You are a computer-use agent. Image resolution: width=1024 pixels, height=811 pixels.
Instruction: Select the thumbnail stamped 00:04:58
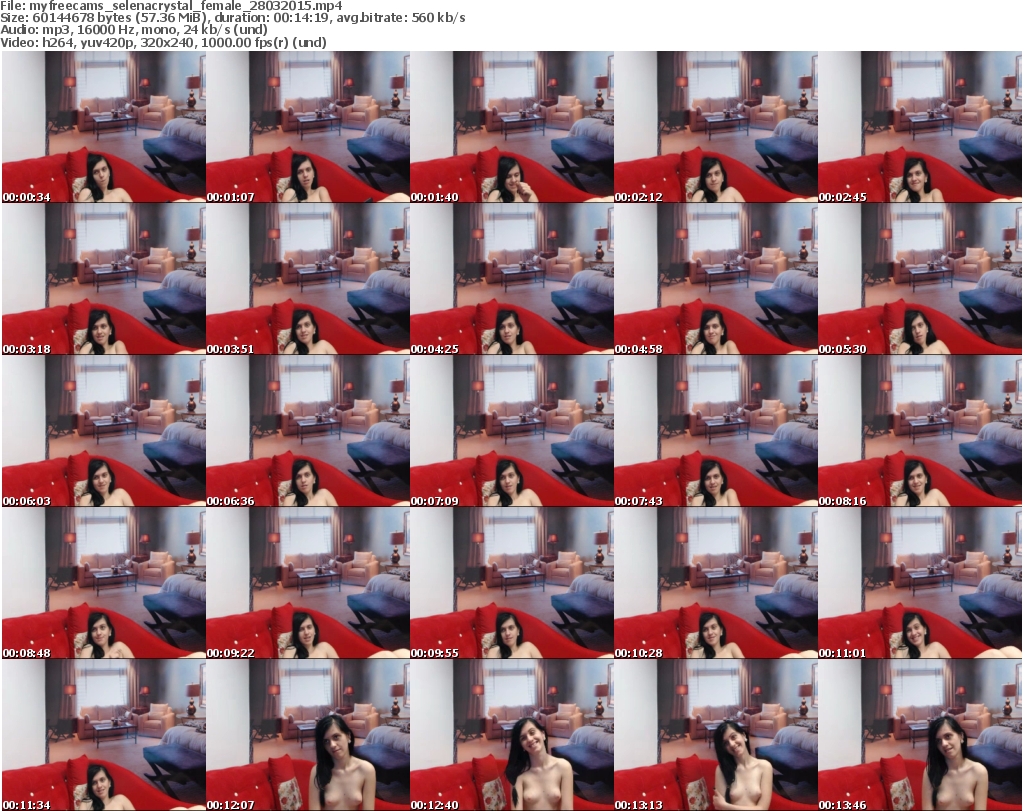point(716,279)
